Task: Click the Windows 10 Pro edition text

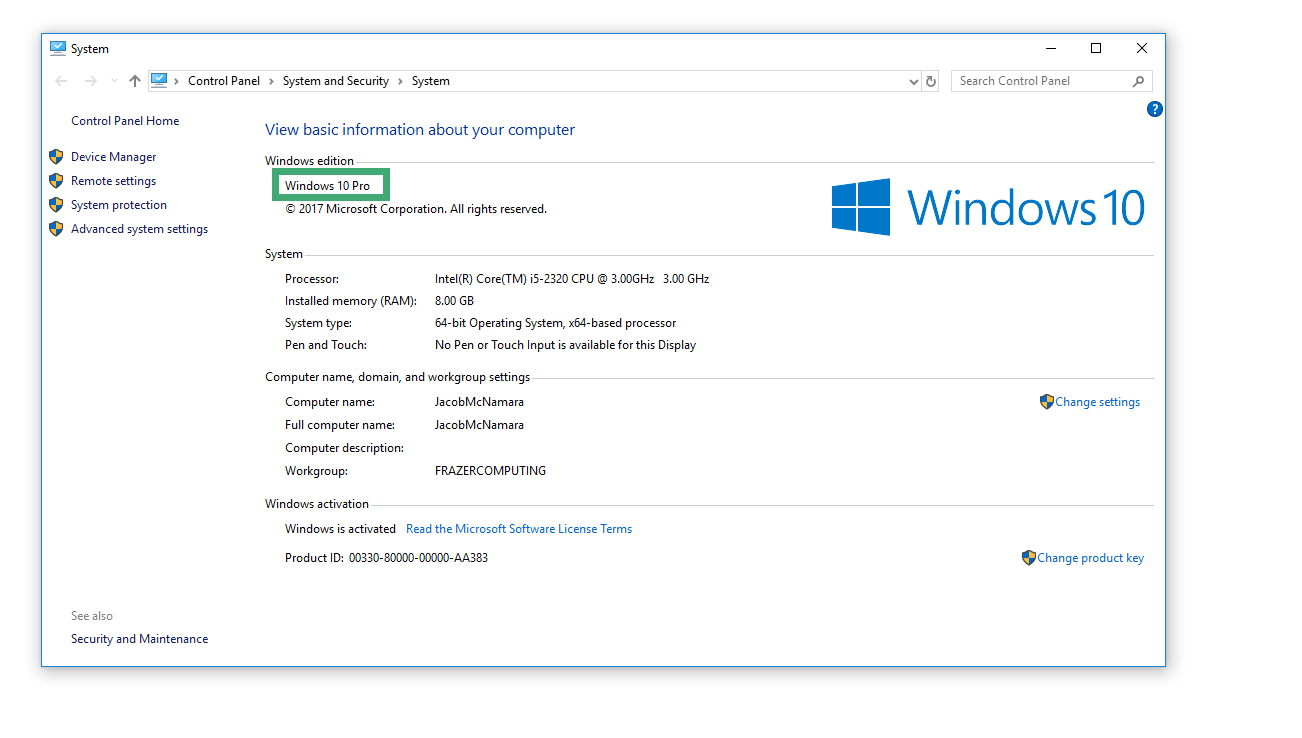Action: (327, 186)
